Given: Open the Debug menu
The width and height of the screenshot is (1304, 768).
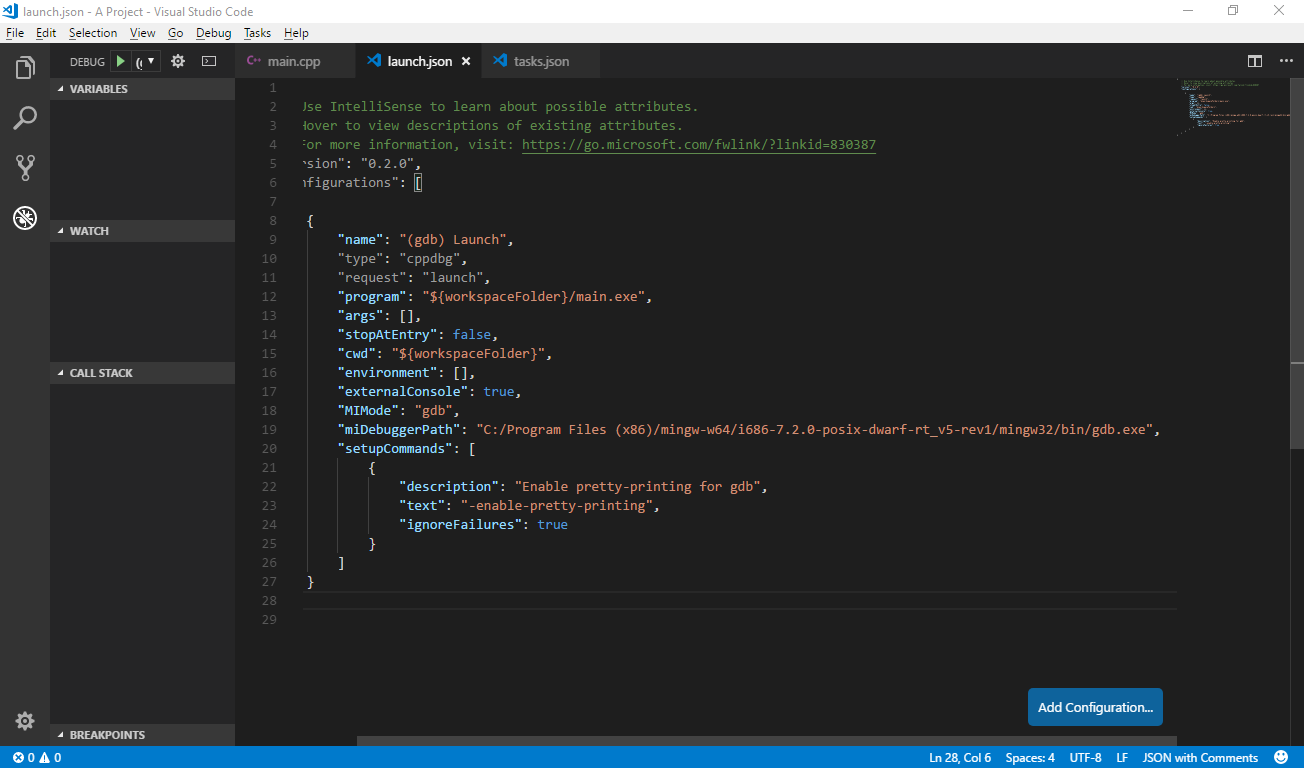Looking at the screenshot, I should coord(214,33).
